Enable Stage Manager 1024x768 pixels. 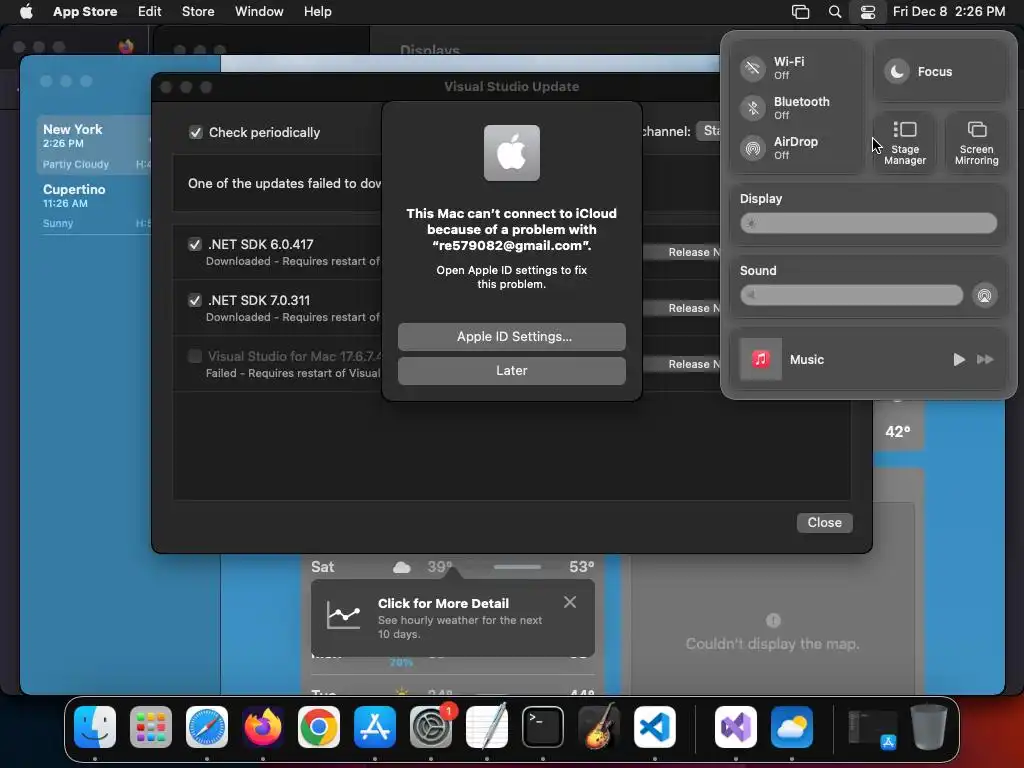[904, 142]
